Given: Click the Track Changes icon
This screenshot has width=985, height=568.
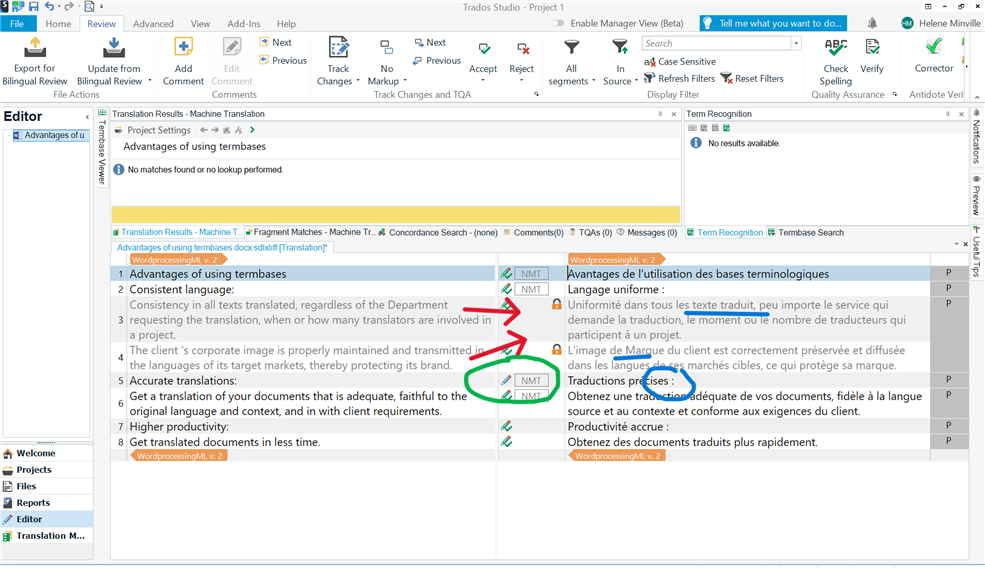Looking at the screenshot, I should point(338,48).
